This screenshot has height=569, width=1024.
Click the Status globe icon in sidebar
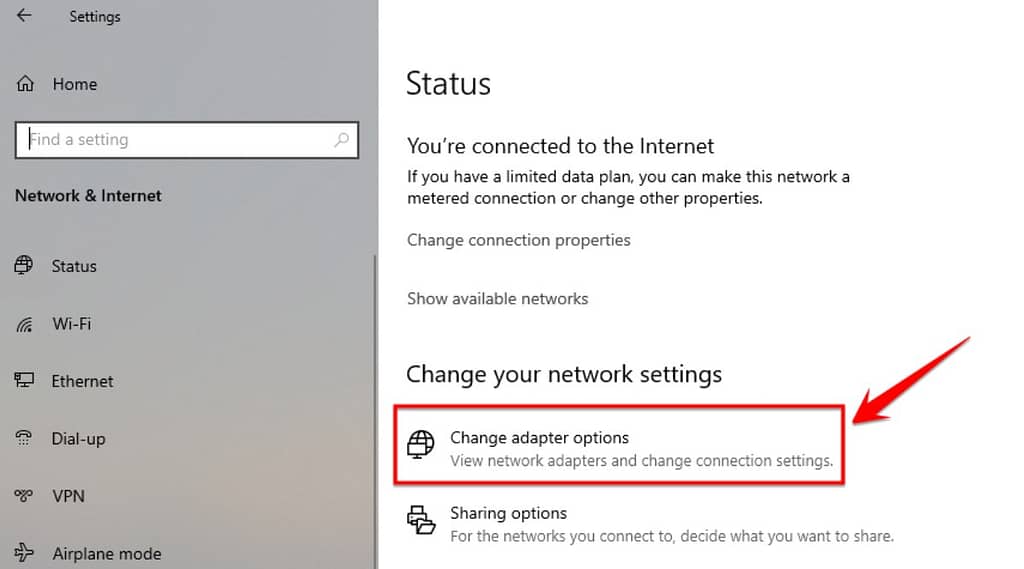(24, 265)
